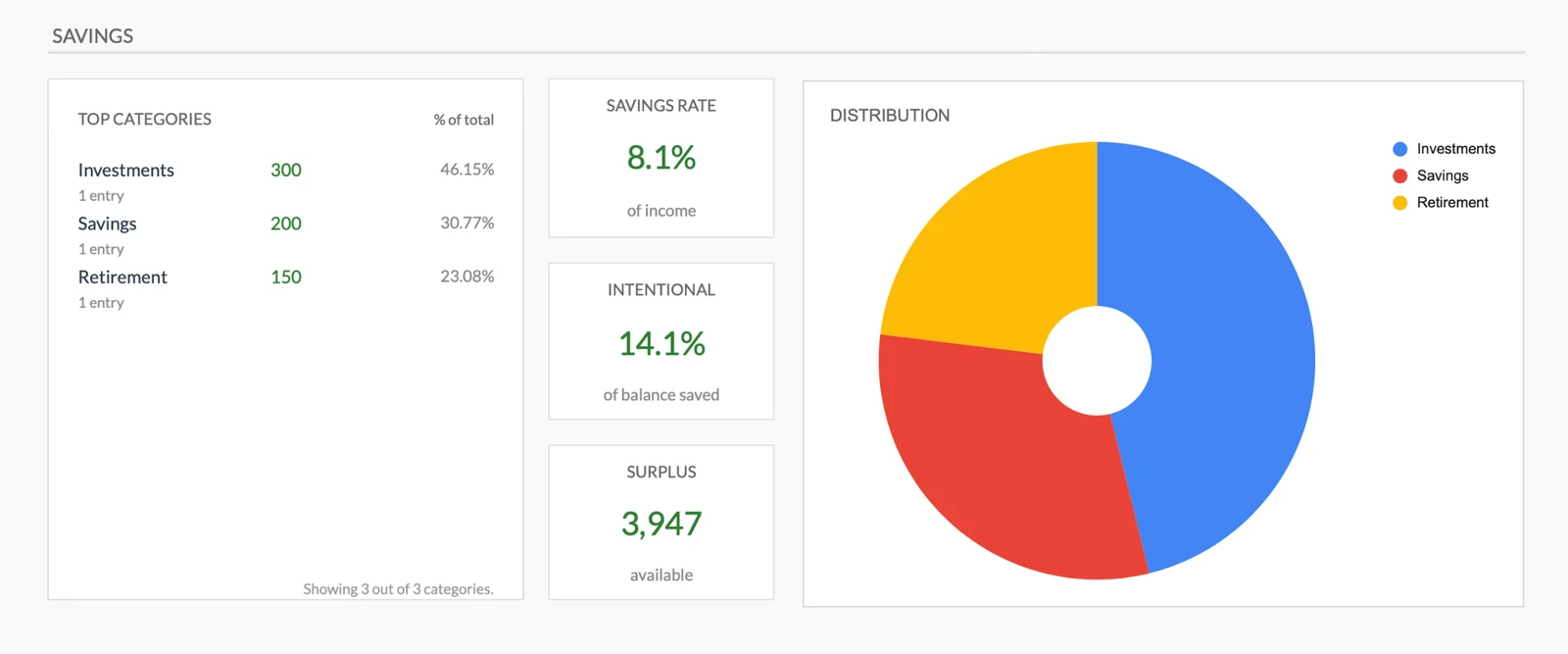
Task: Click the 200 amount for Savings
Action: point(286,224)
